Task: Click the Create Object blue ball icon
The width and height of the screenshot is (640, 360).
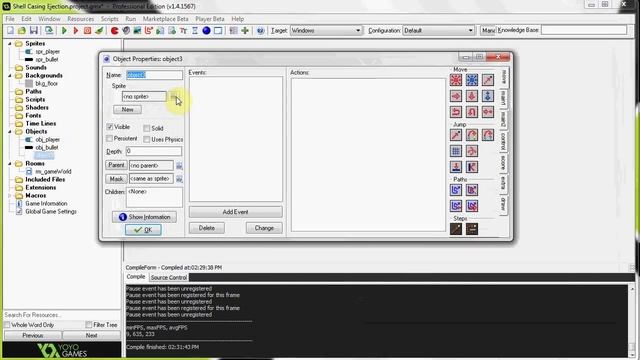Action: point(207,31)
